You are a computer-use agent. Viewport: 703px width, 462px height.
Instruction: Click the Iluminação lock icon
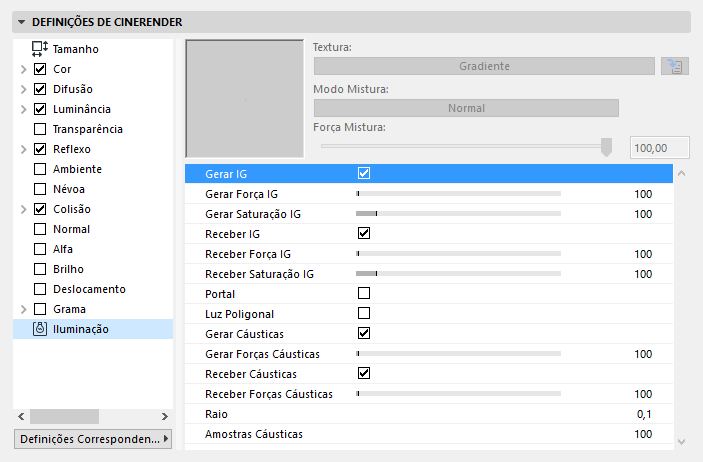click(x=40, y=329)
